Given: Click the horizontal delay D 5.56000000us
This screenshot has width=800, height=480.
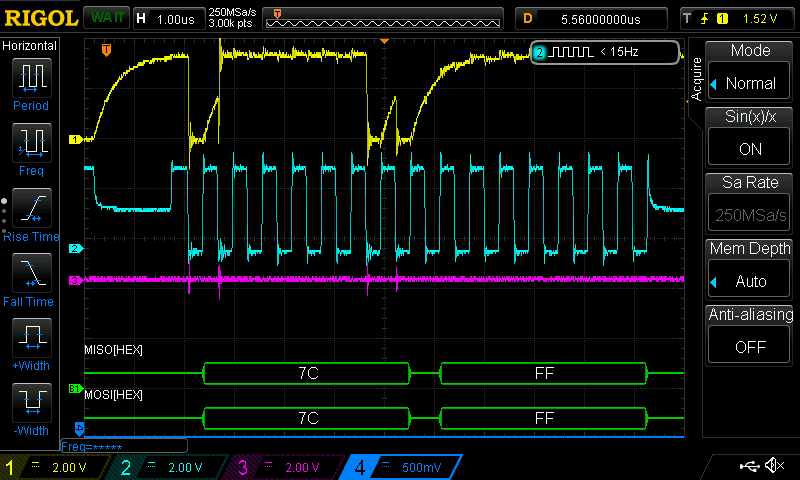Looking at the screenshot, I should [x=591, y=19].
